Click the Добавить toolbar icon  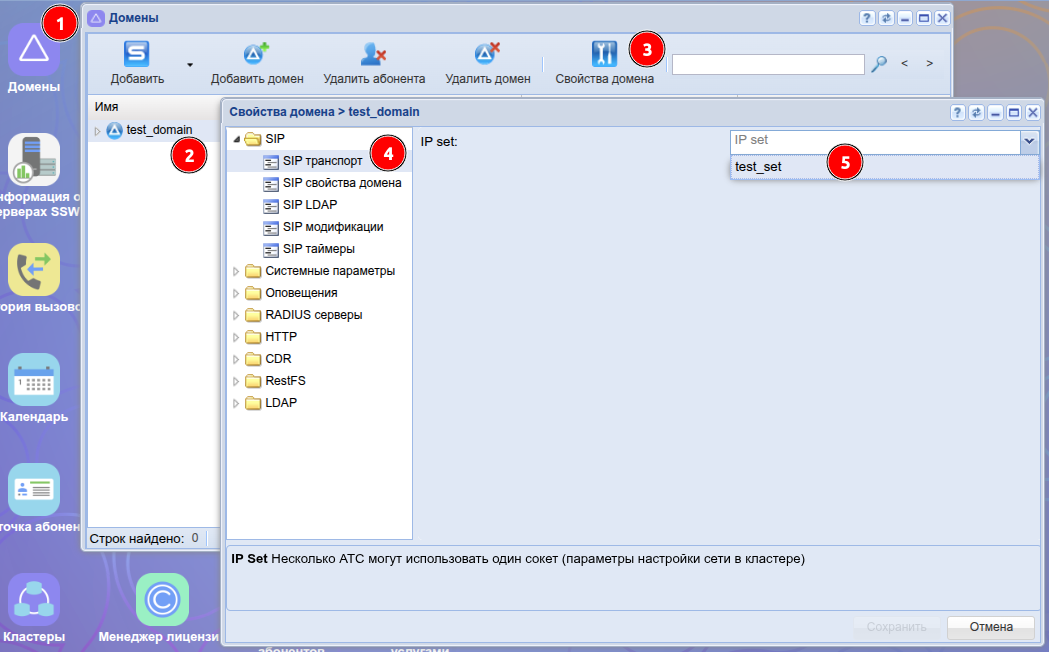click(136, 53)
